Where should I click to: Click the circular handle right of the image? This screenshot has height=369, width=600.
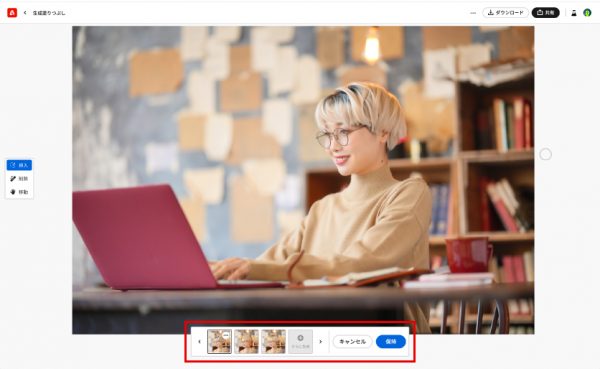pyautogui.click(x=545, y=154)
